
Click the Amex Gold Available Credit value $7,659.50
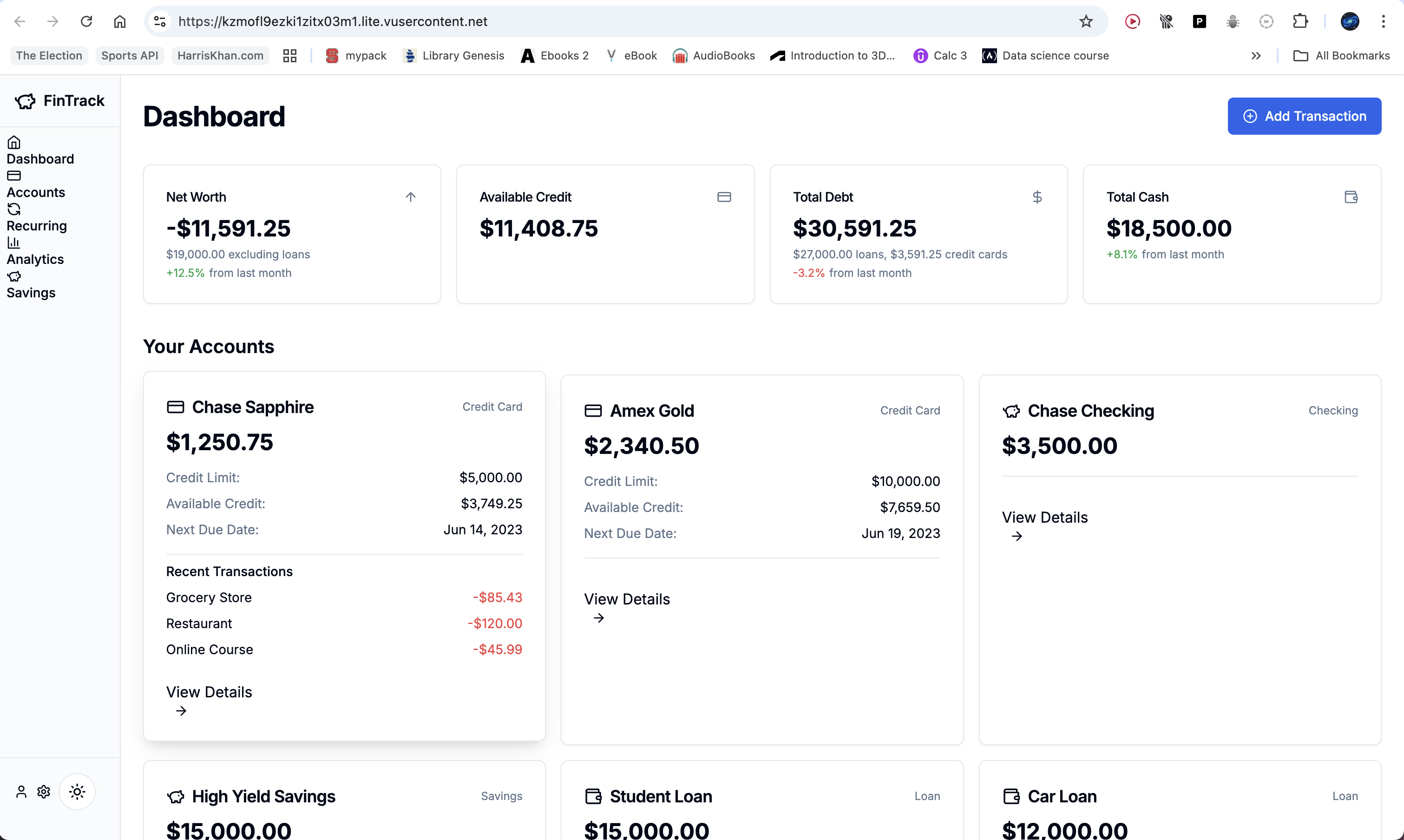click(910, 507)
